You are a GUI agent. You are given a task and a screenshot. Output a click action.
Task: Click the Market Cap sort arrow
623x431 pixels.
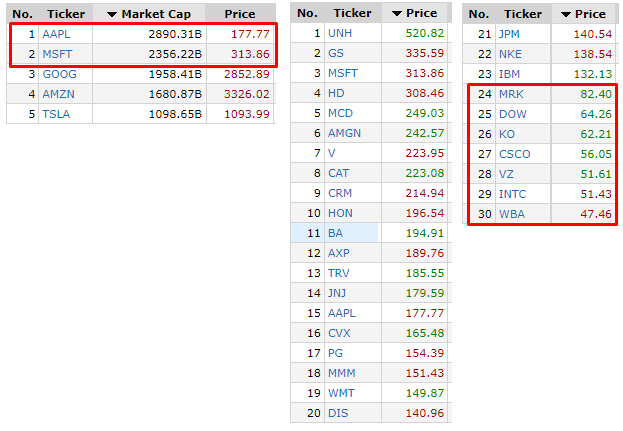click(112, 15)
